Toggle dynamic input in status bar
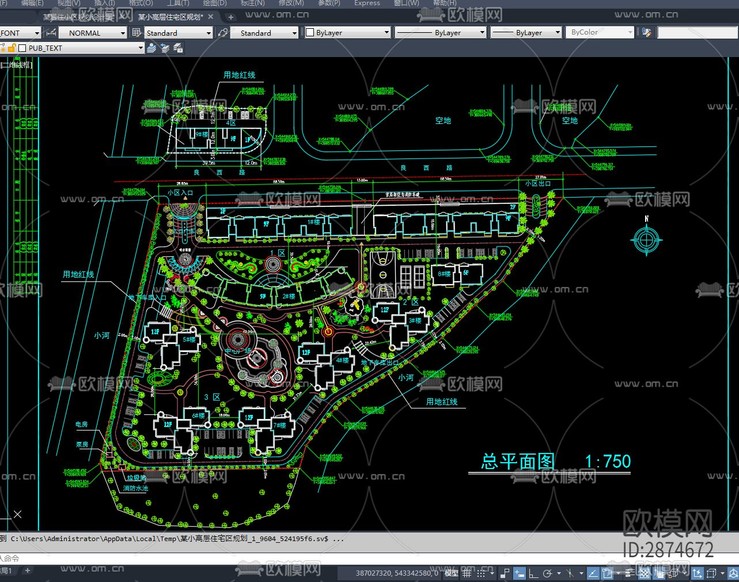Screen dimensions: 739x582 coord(519,573)
